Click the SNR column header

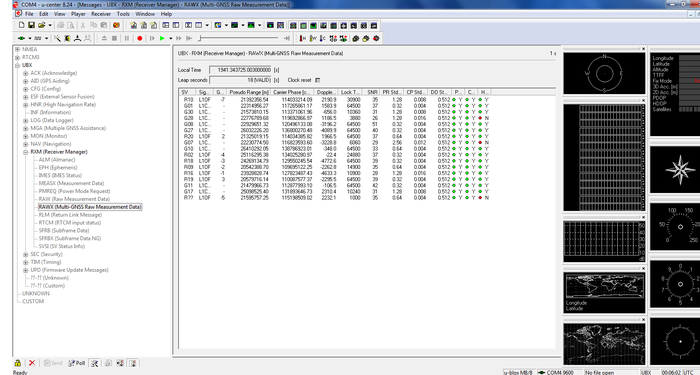point(372,92)
